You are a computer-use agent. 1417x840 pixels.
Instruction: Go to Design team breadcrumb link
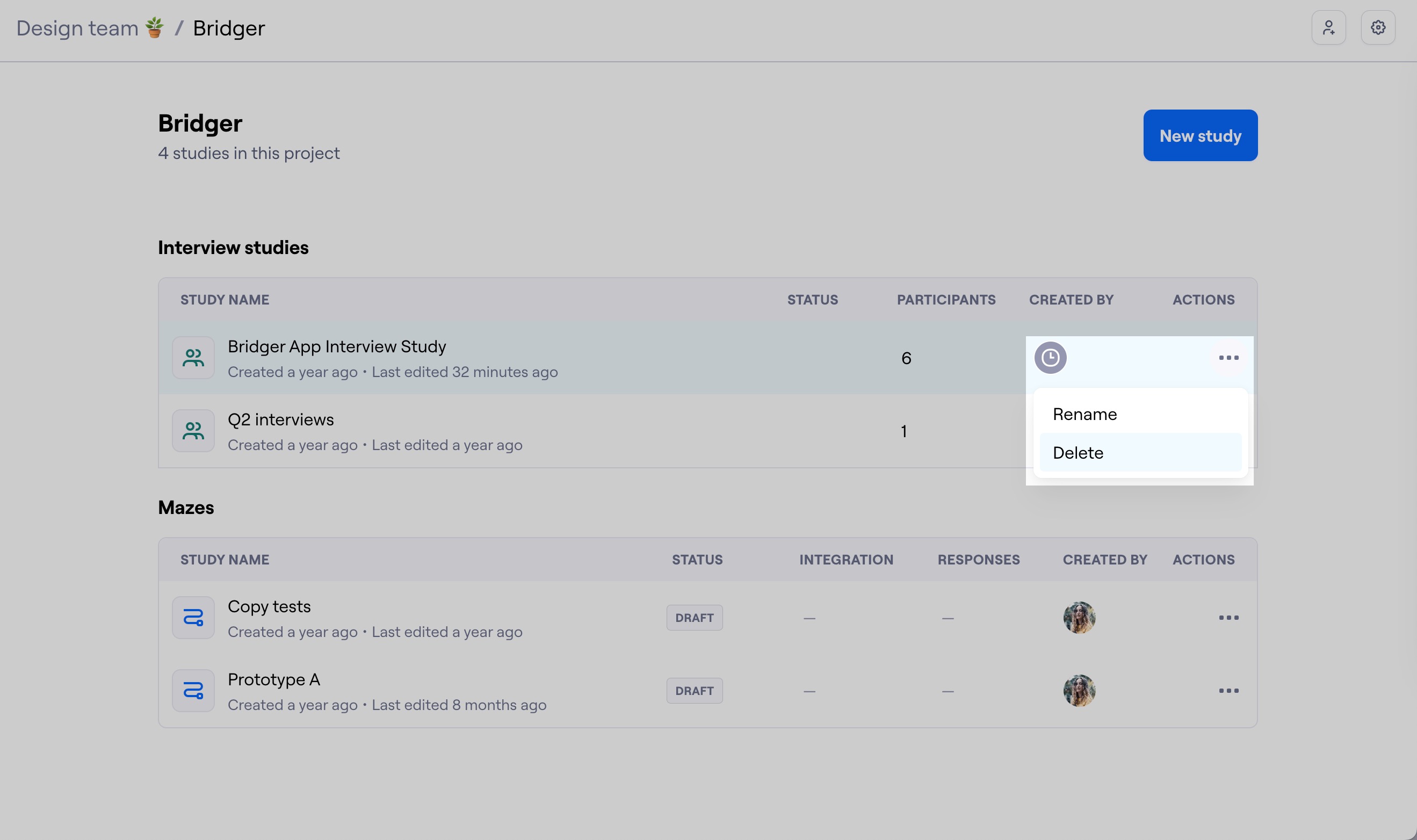[77, 28]
